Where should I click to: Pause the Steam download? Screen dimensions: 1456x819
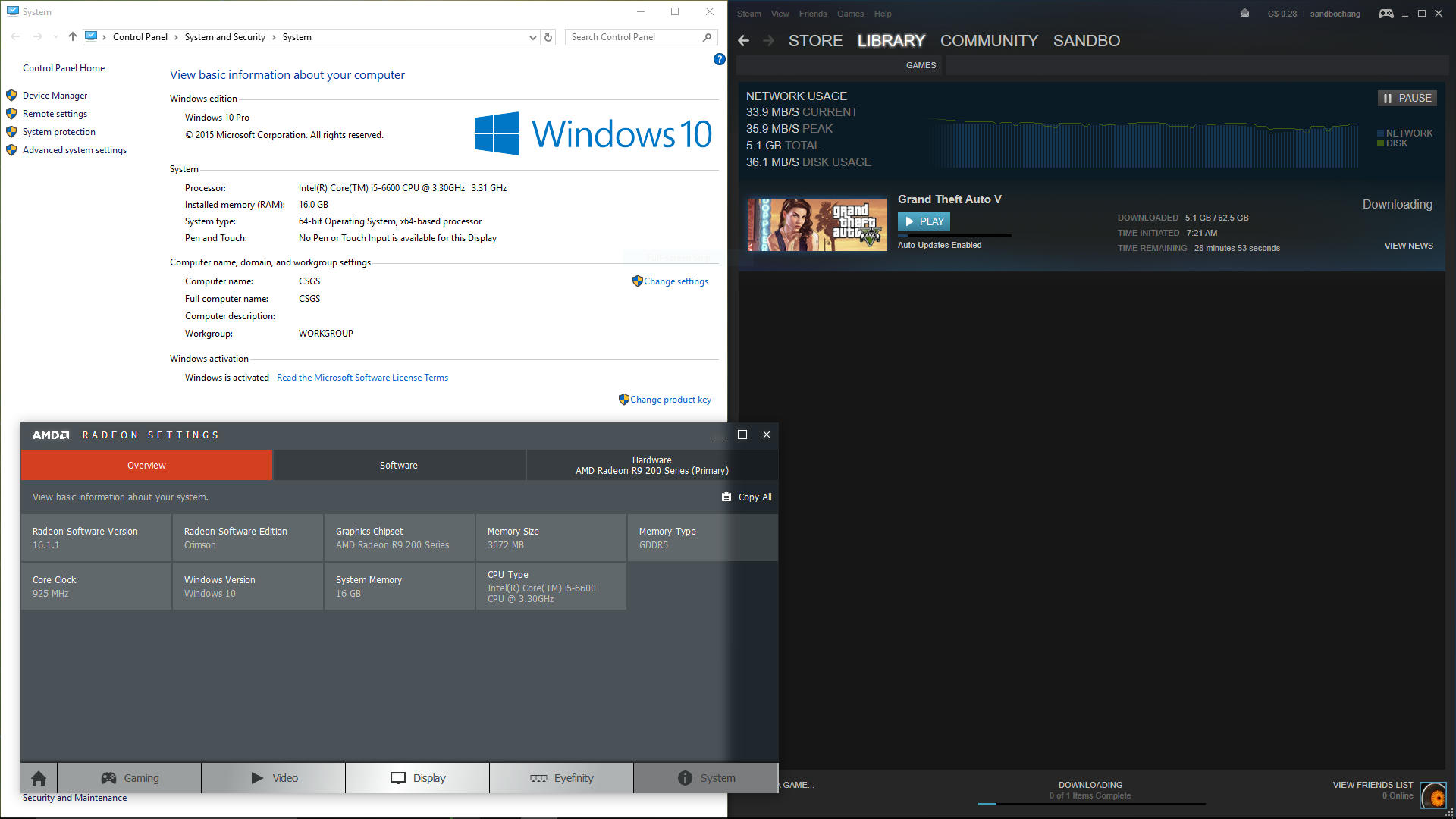[x=1407, y=99]
